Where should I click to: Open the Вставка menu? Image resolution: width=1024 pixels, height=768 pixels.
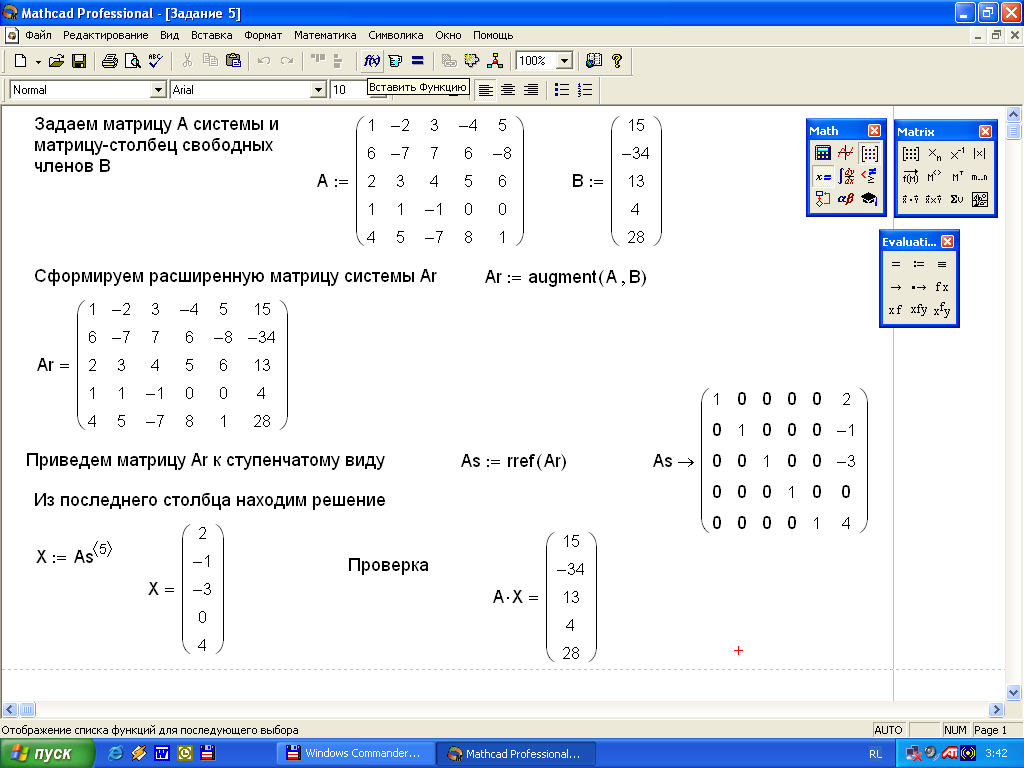tap(212, 35)
